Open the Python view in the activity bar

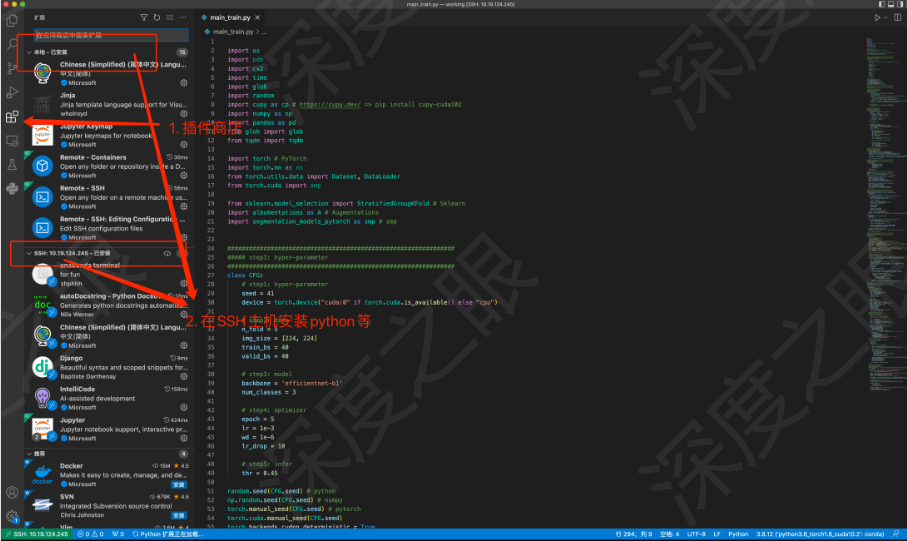12,189
